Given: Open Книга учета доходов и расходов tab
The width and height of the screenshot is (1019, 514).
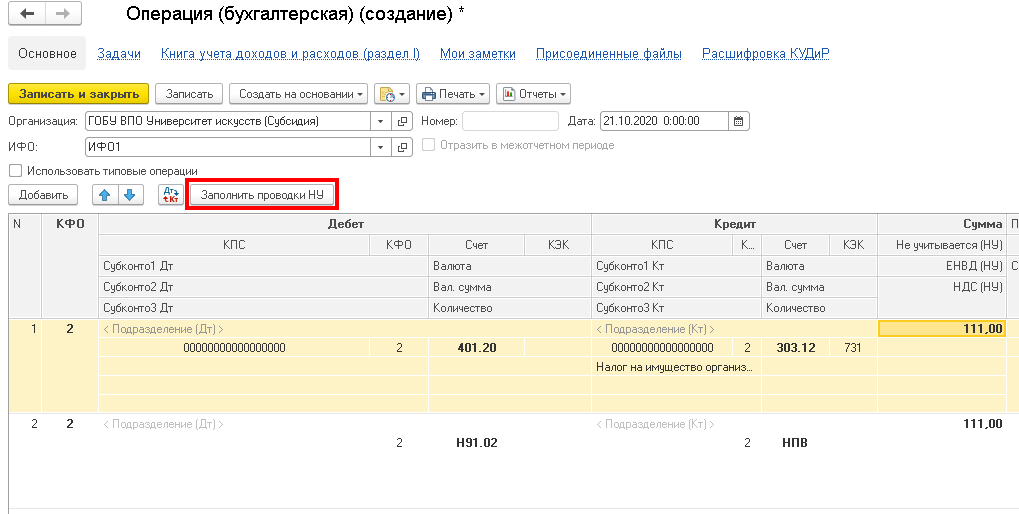Looking at the screenshot, I should (x=290, y=54).
